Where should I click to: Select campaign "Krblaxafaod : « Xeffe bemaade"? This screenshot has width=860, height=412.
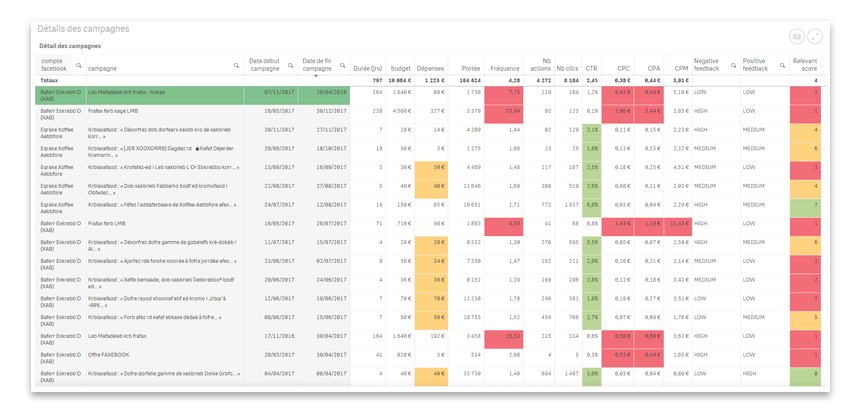(165, 283)
